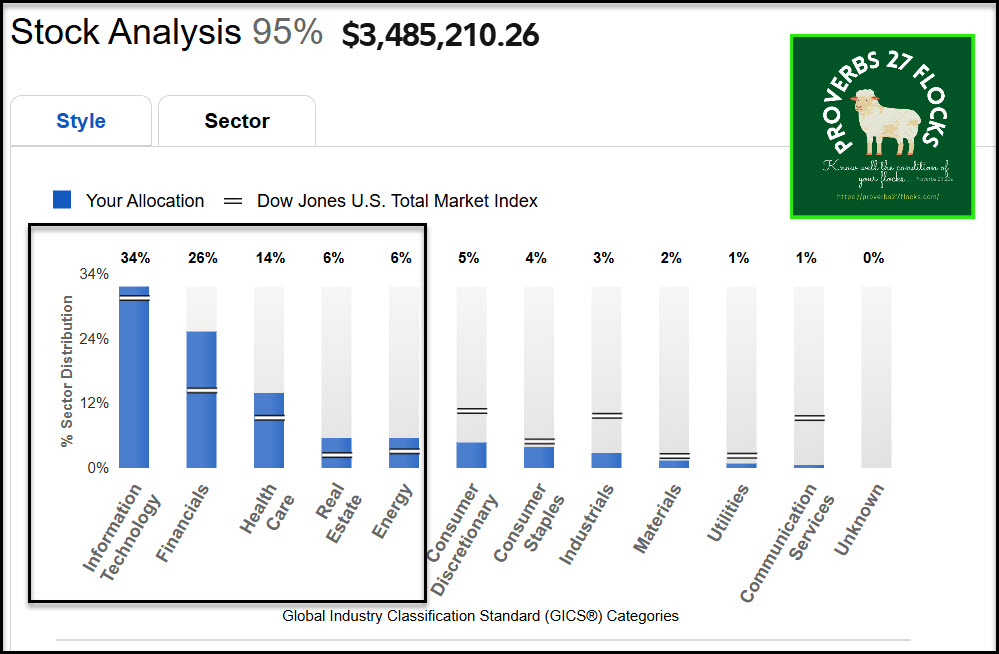Switch to the Style tab
The height and width of the screenshot is (654, 999).
pos(81,121)
